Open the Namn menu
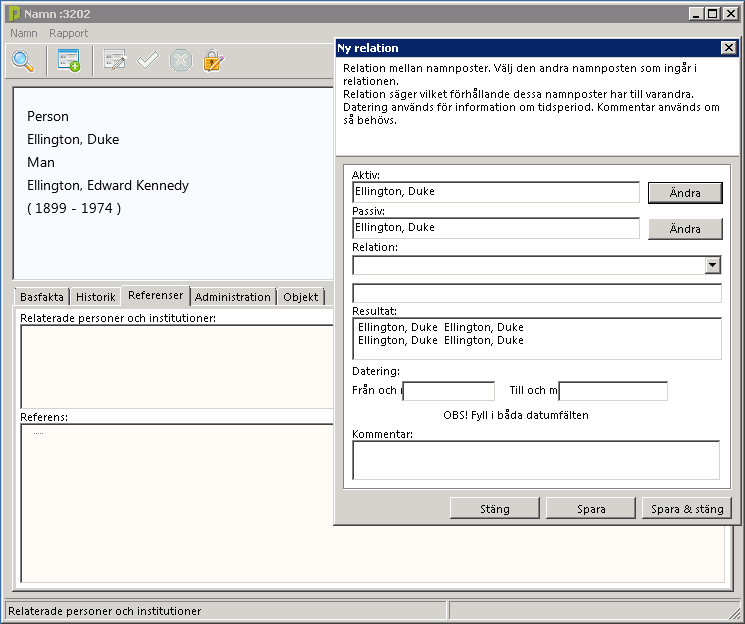The image size is (745, 624). point(24,33)
